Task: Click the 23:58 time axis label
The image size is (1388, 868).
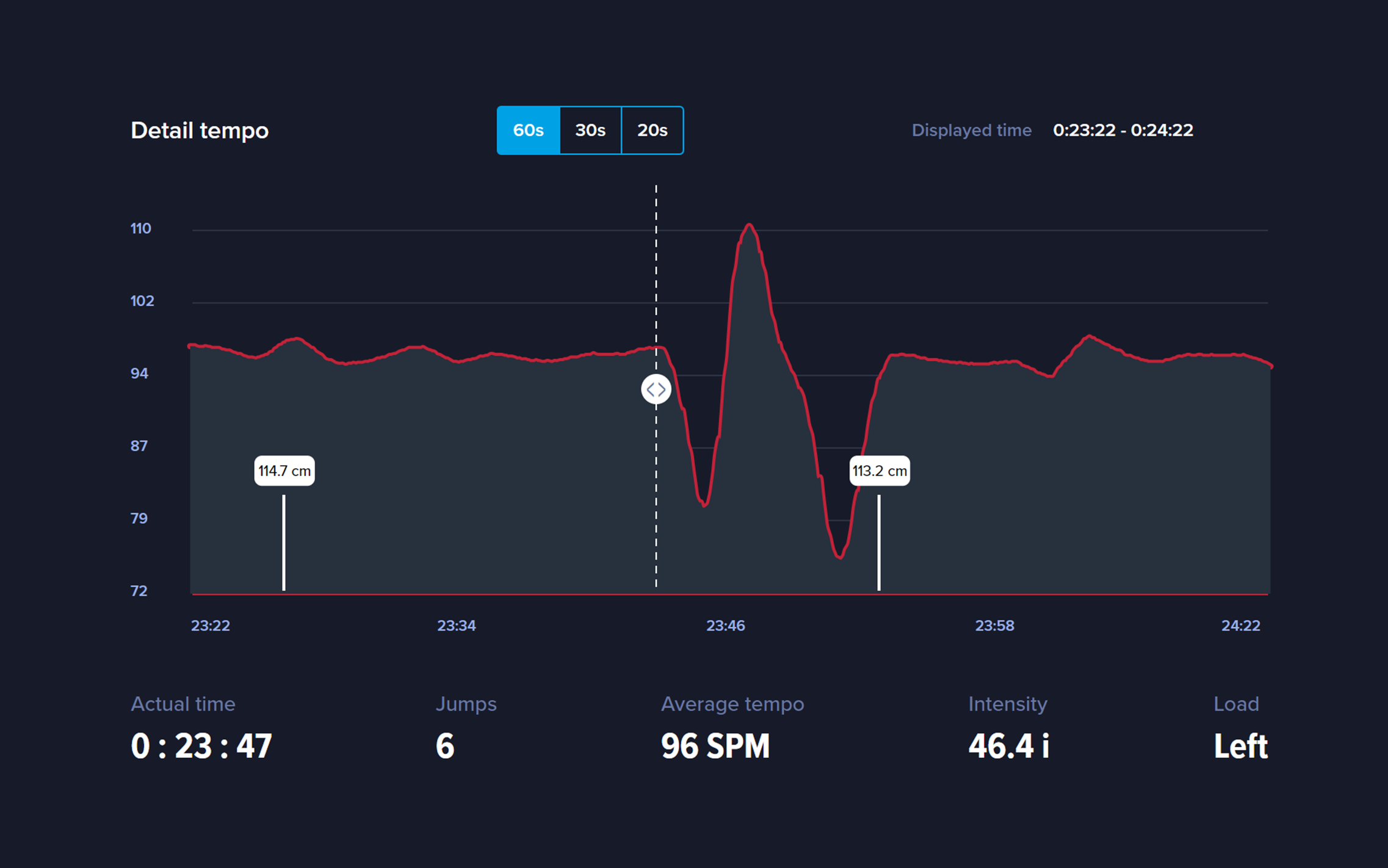Action: click(x=994, y=626)
